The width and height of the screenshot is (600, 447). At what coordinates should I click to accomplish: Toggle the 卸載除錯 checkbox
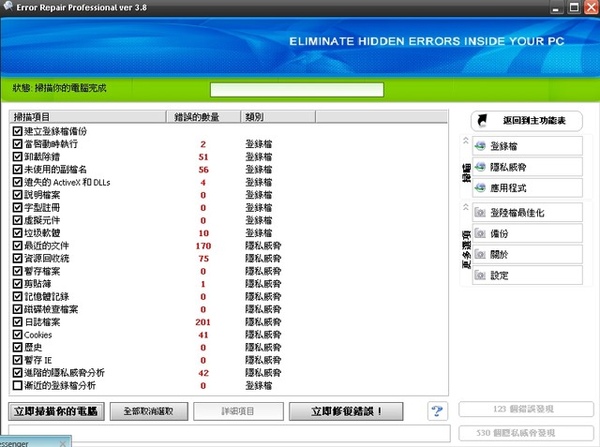tap(17, 157)
